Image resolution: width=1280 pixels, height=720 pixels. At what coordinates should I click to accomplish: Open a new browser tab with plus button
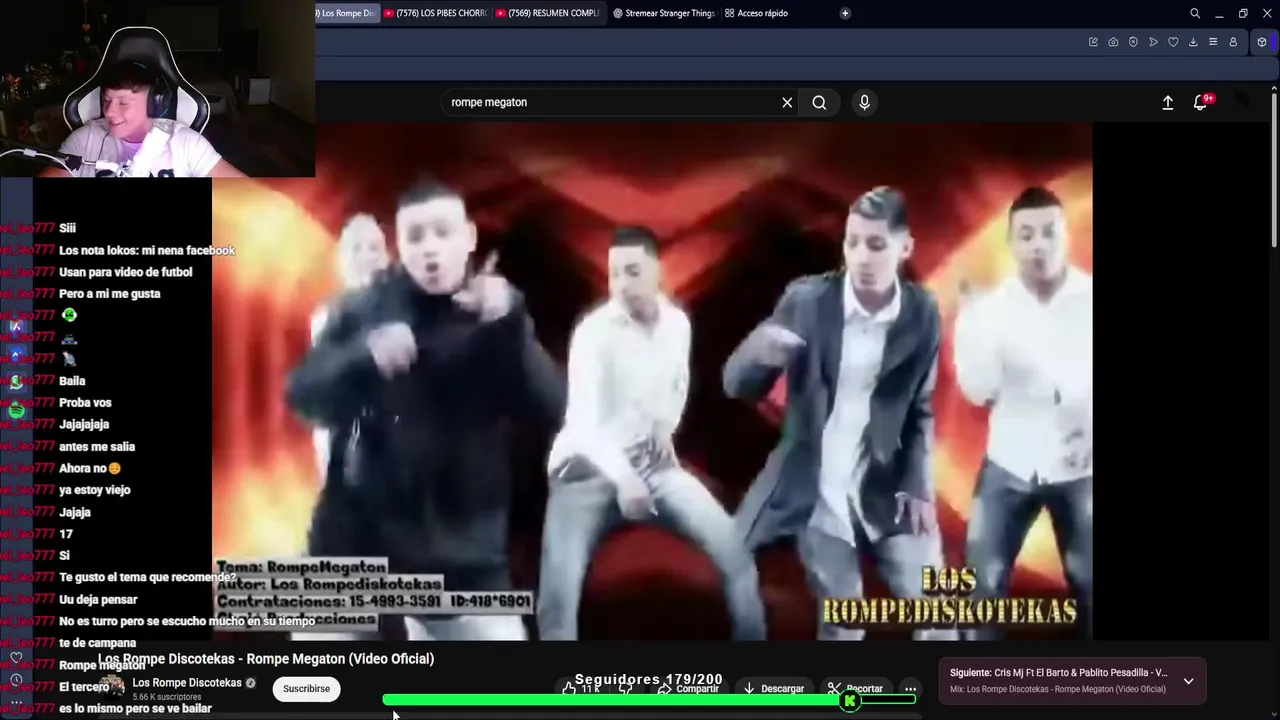[845, 13]
